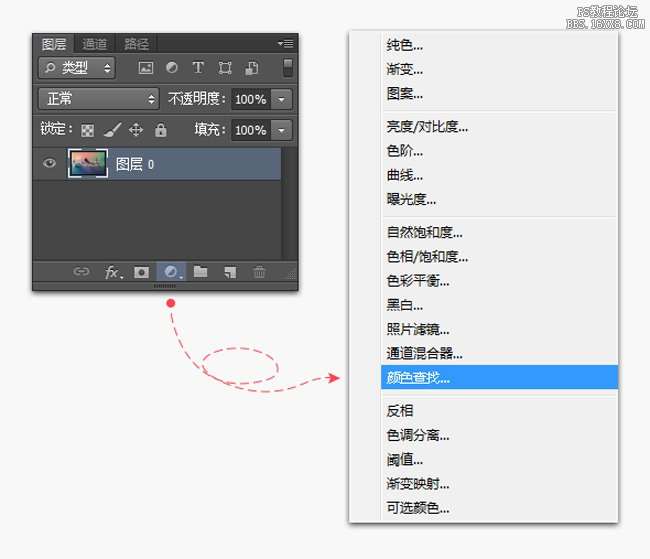Screen dimensions: 650x559
Task: Select 色彩平衡... adjustment
Action: pos(499,281)
